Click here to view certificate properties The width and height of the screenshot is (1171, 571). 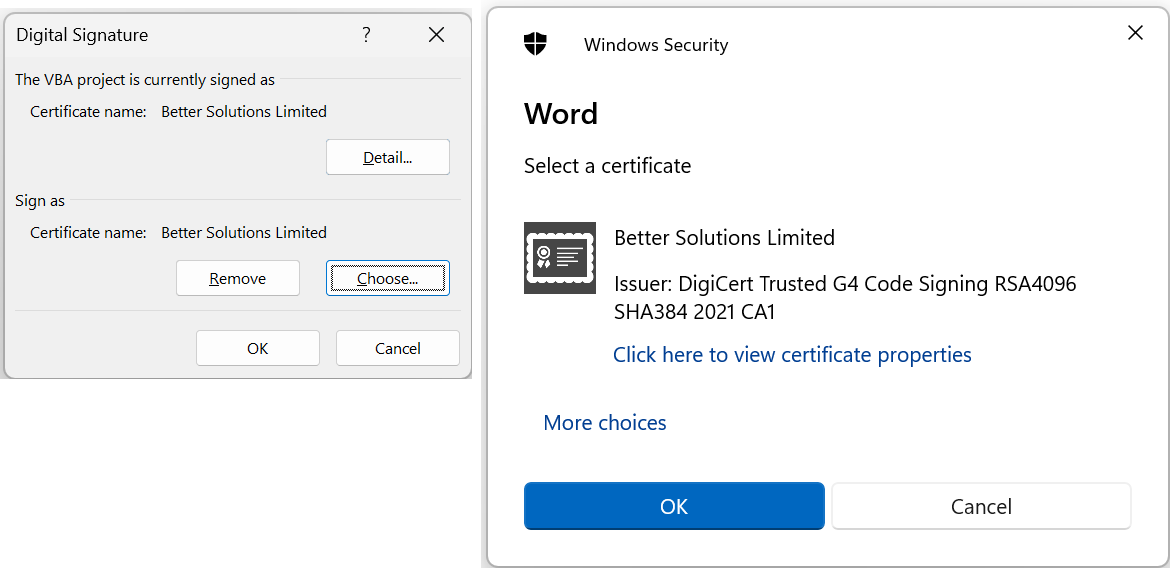792,355
